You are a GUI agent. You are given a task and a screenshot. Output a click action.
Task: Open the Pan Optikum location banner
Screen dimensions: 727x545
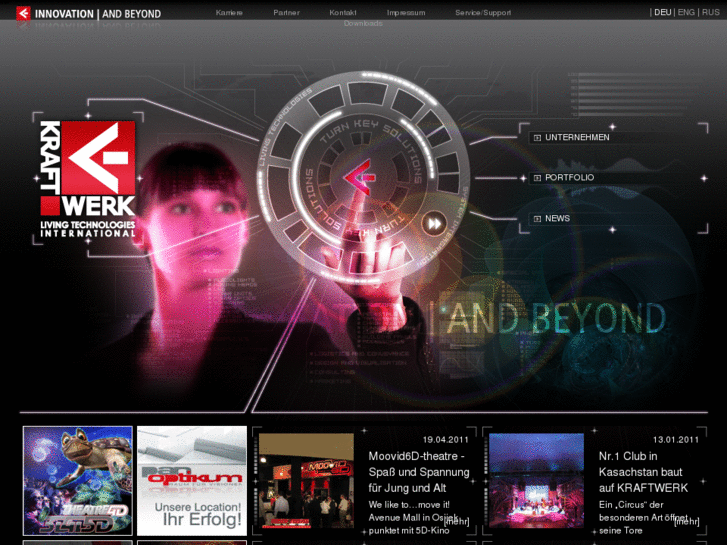point(192,481)
